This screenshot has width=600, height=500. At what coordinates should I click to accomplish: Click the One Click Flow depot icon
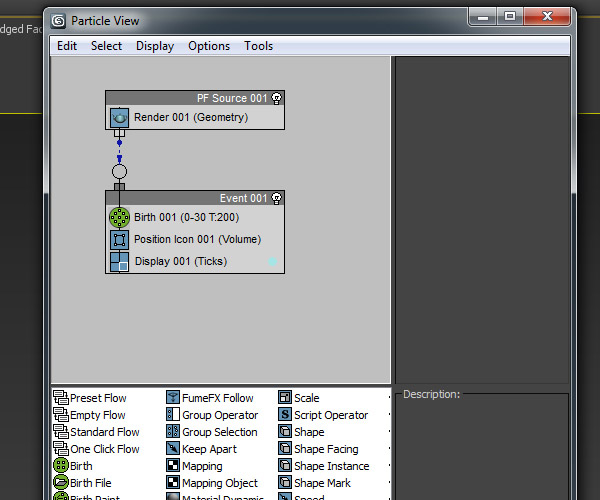(61, 449)
